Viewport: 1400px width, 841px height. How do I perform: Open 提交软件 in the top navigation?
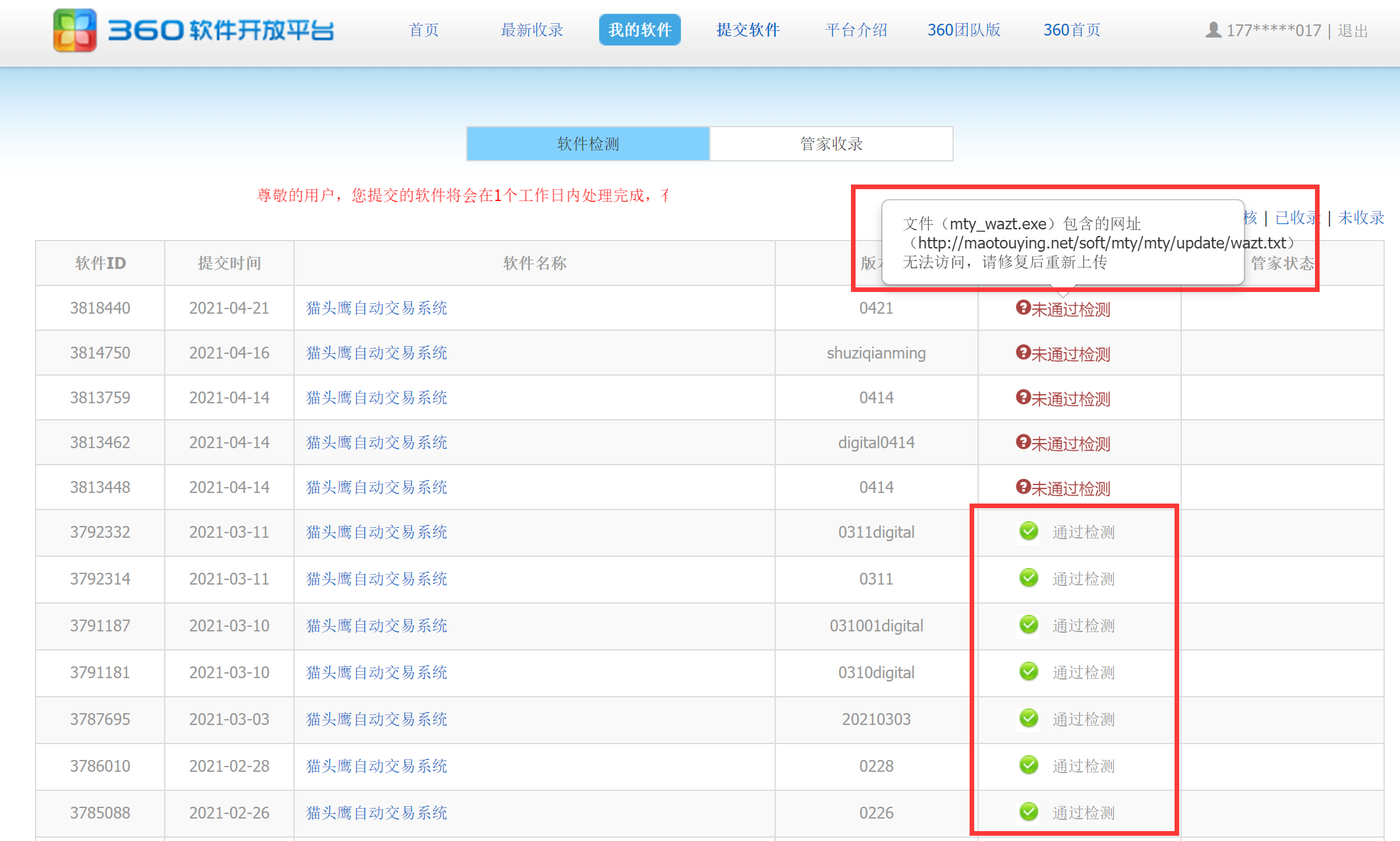coord(748,30)
